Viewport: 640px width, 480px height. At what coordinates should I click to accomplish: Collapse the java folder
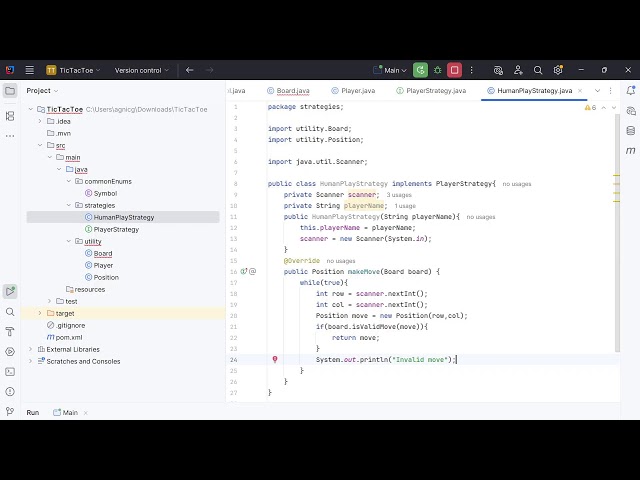pos(59,169)
